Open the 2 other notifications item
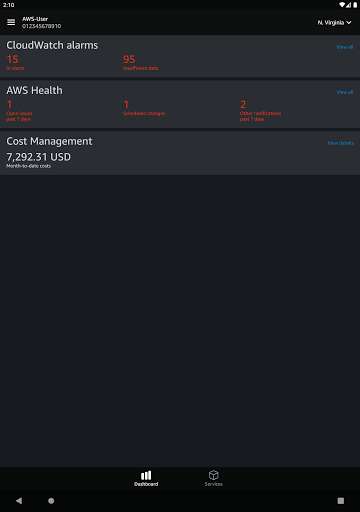 pyautogui.click(x=260, y=111)
